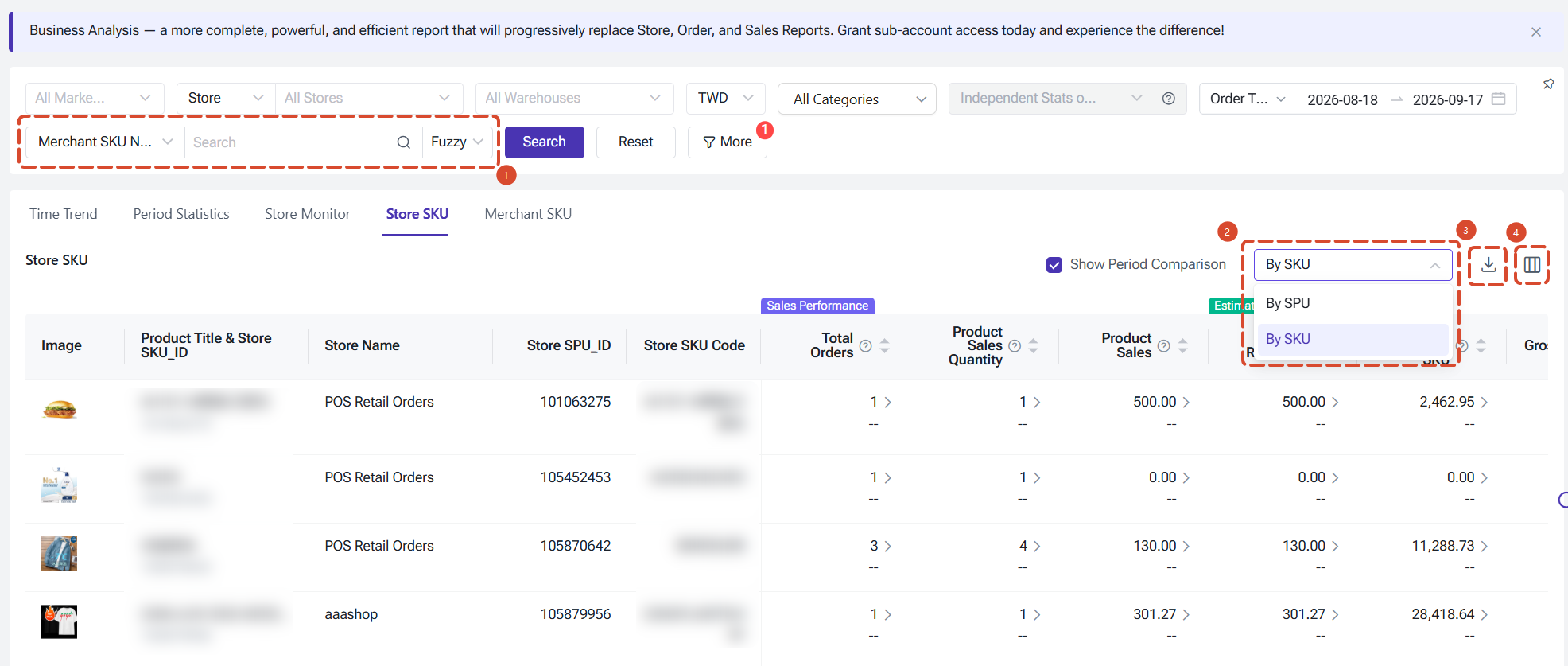Screen dimensions: 1568x666
Task: Click the Product Sales help icon
Action: 1163,346
